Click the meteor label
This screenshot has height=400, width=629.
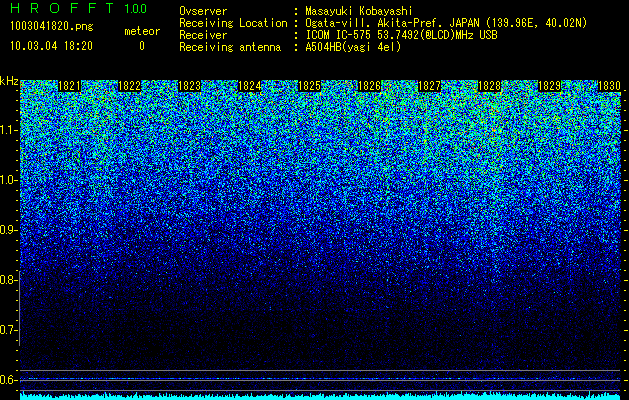click(x=142, y=31)
